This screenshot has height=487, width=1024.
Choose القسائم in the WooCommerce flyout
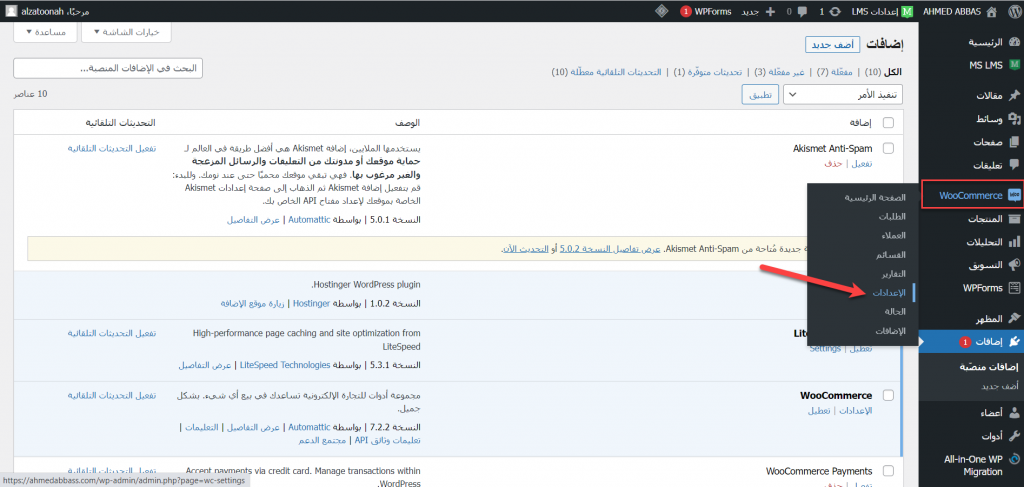pyautogui.click(x=893, y=255)
